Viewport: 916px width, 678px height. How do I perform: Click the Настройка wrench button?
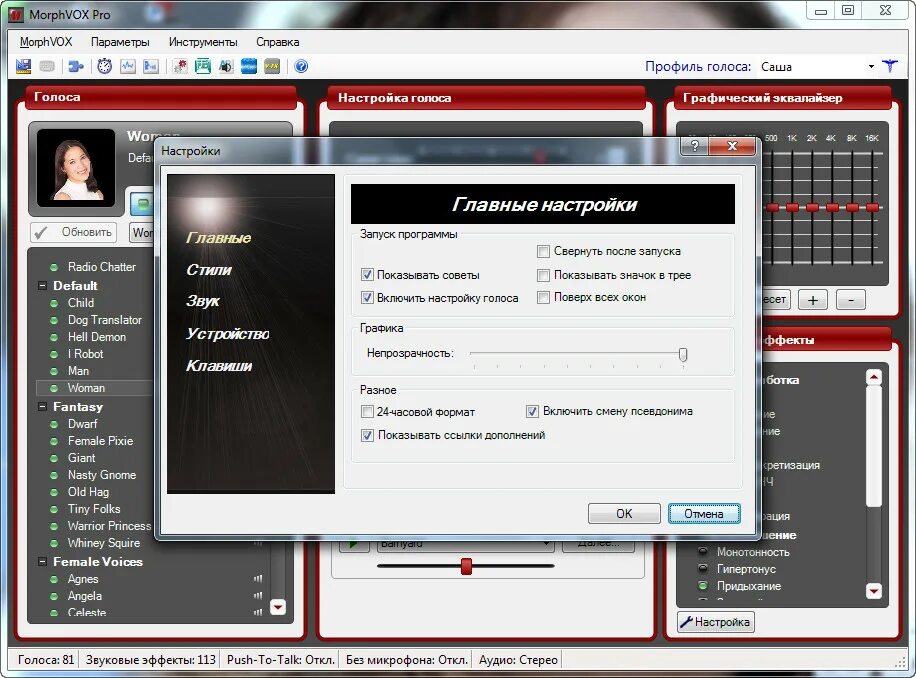[x=716, y=622]
